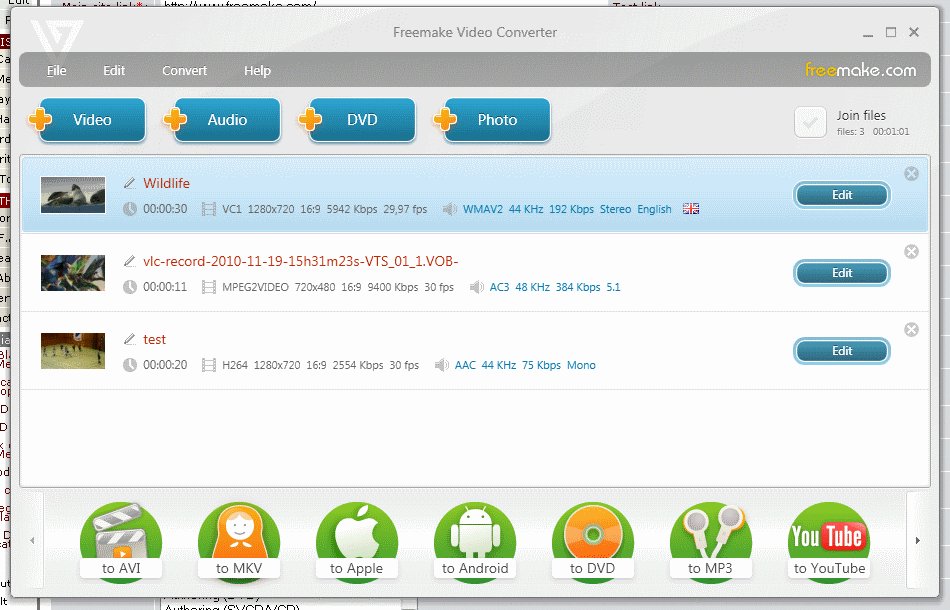The height and width of the screenshot is (610, 950).
Task: Rename vlc-record using its pencil icon
Action: point(129,260)
